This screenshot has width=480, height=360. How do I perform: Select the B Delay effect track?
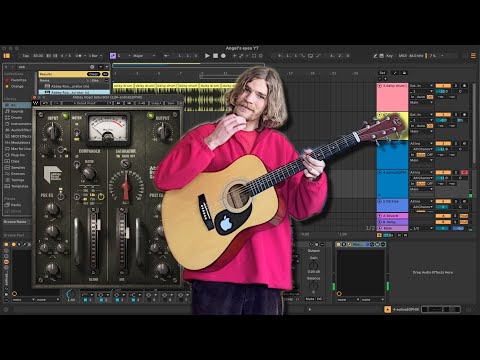(x=392, y=222)
